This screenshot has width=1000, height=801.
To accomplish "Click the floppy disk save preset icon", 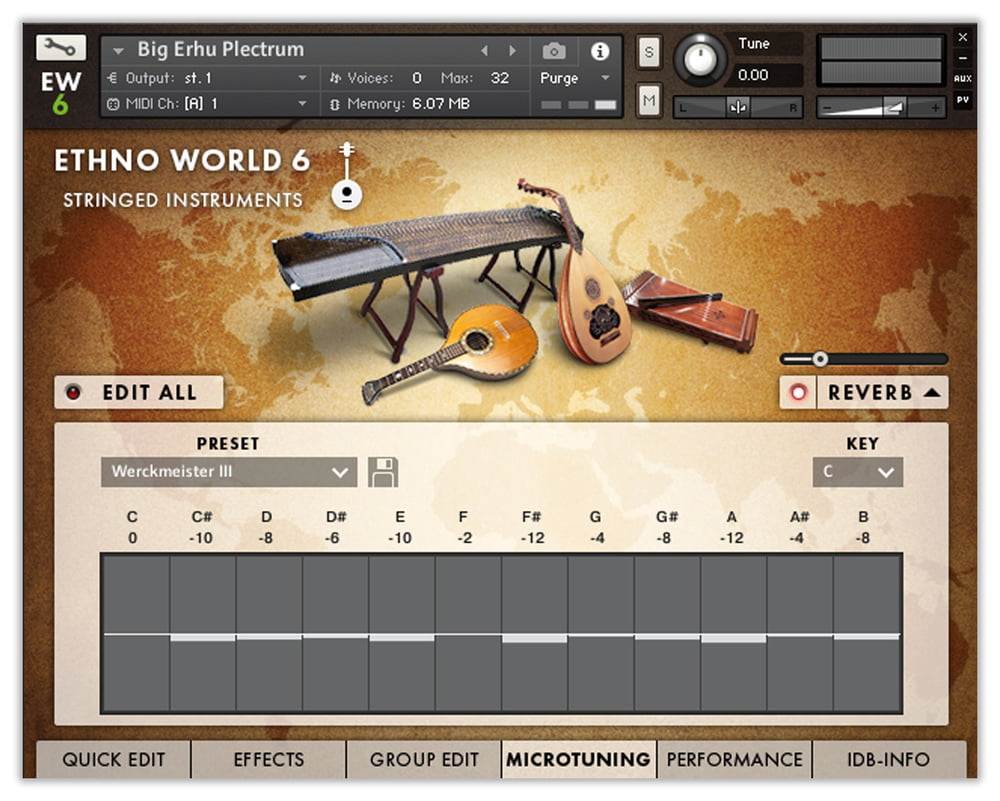I will (x=383, y=472).
